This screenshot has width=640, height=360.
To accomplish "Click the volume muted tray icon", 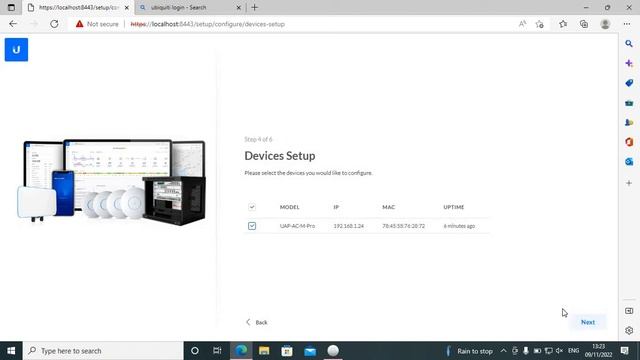I will (560, 351).
